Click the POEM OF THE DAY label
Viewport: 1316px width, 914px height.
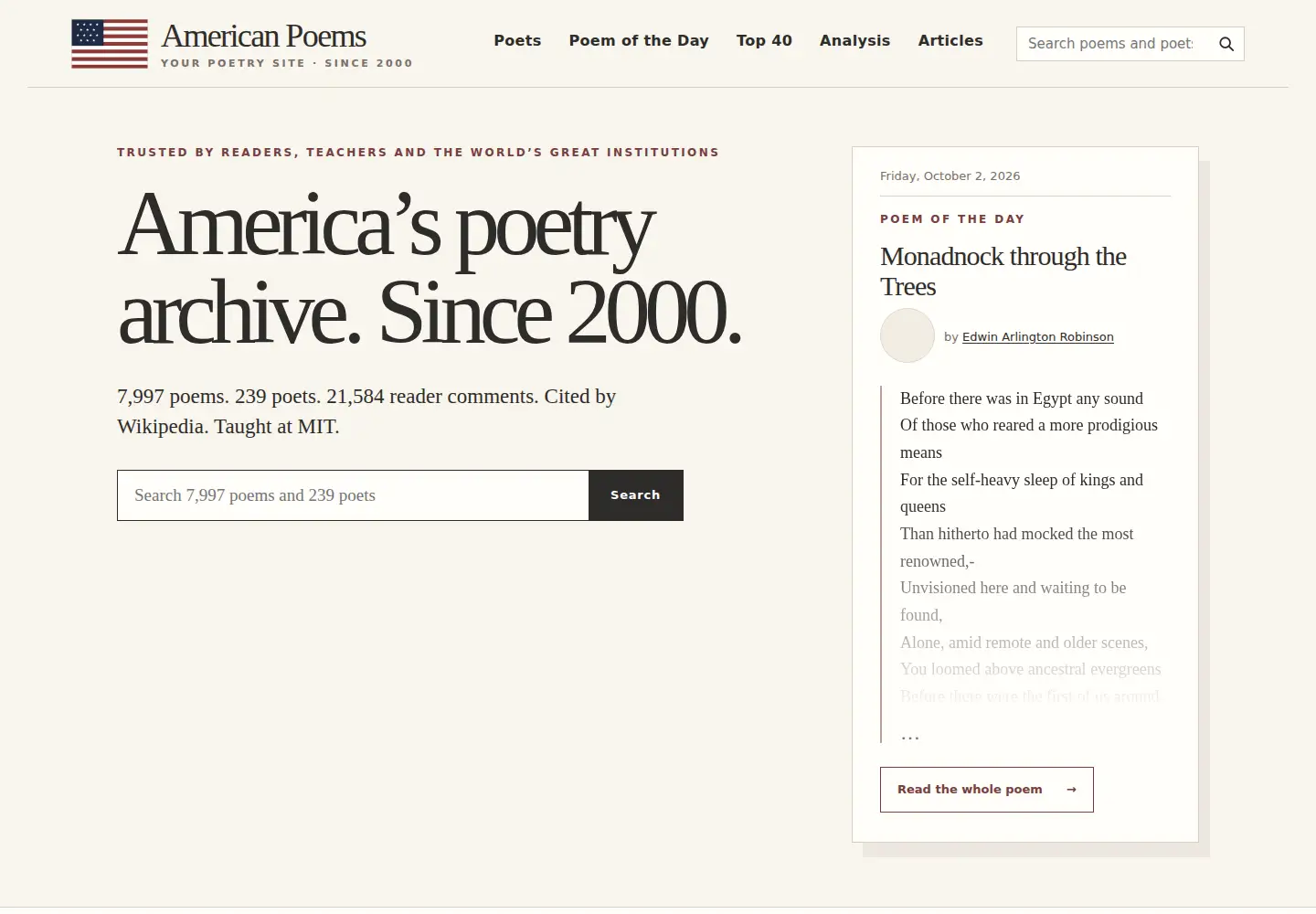pyautogui.click(x=952, y=219)
